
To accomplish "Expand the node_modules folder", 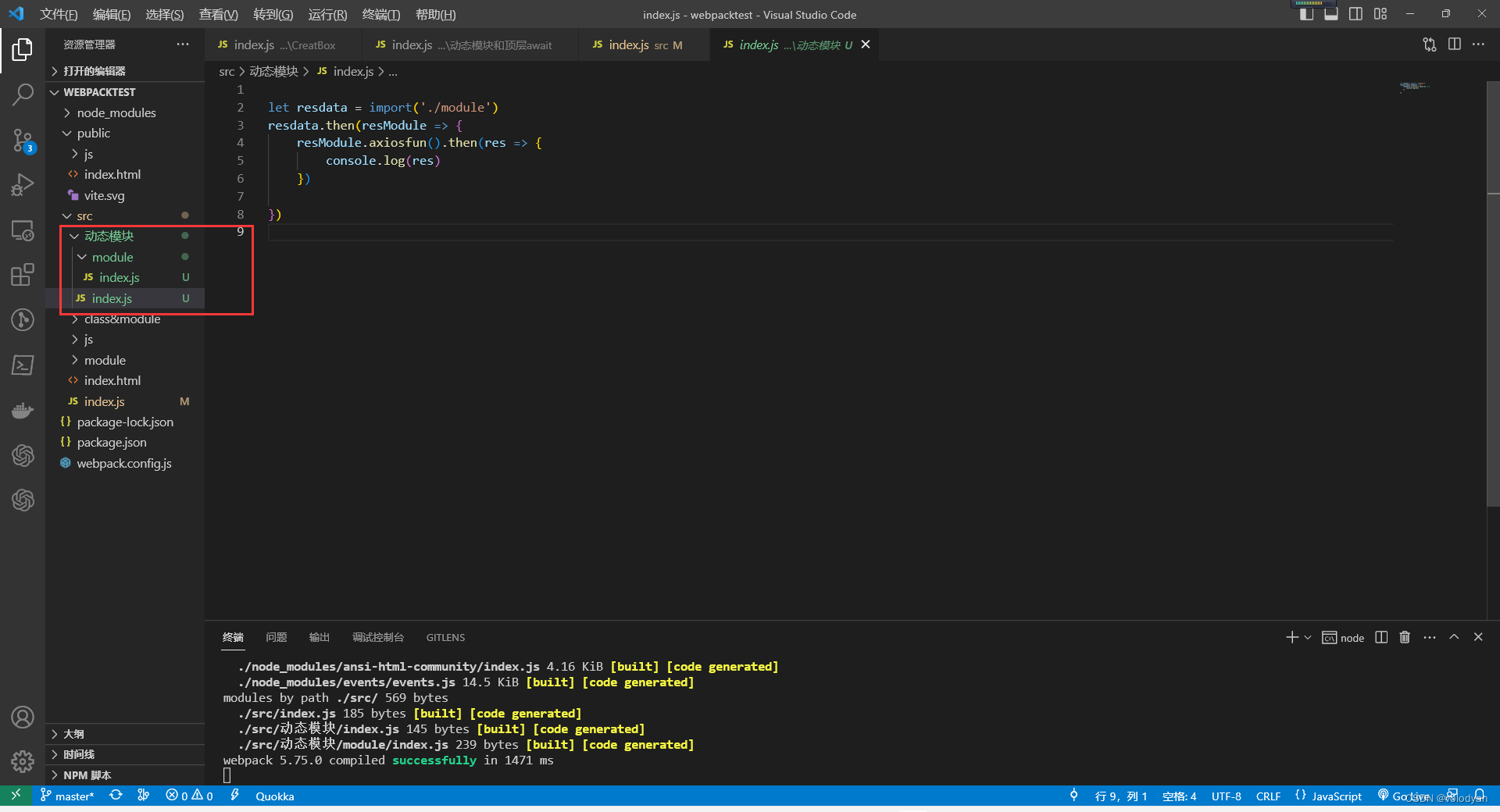I will click(x=116, y=112).
